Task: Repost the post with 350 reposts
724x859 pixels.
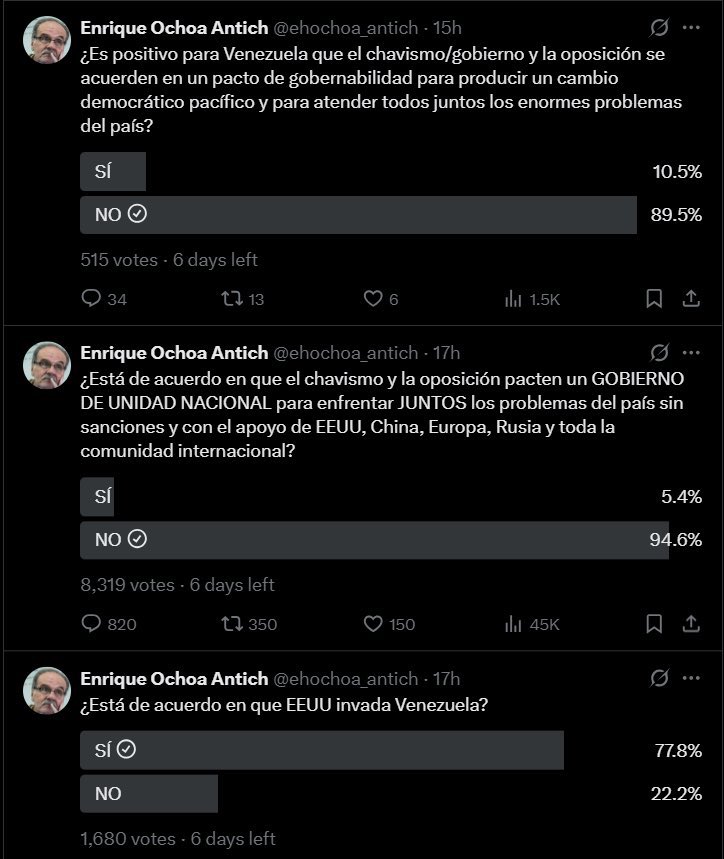Action: pos(232,624)
